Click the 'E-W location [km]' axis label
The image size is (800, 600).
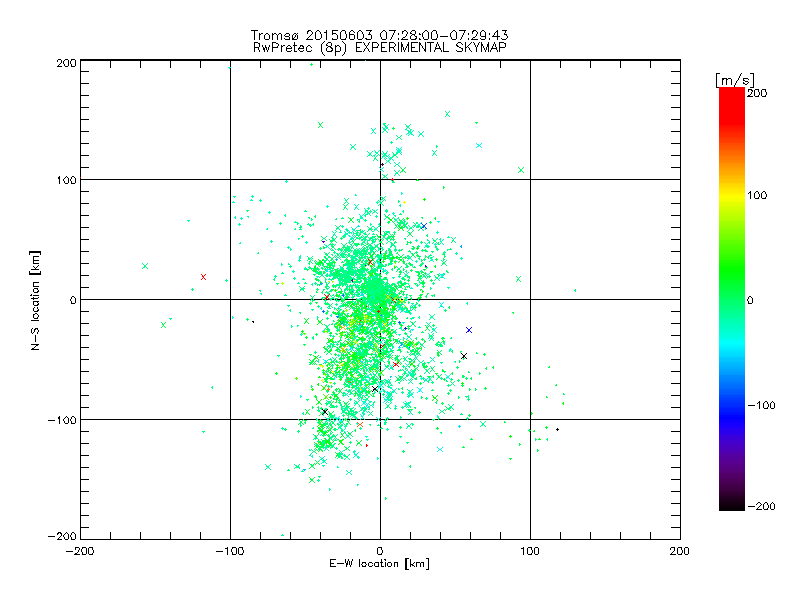[x=379, y=563]
